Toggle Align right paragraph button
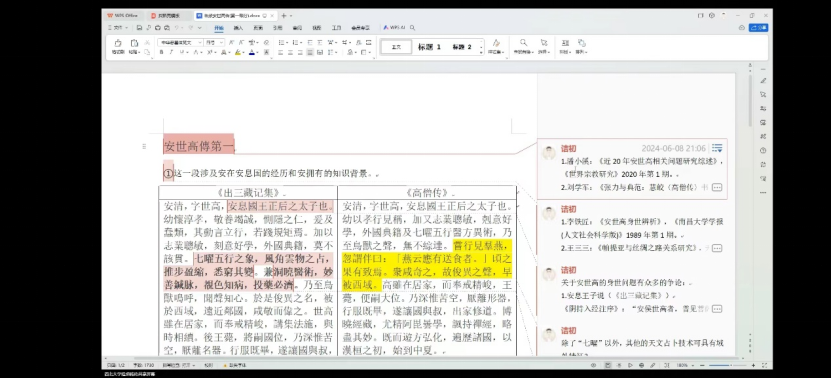The height and width of the screenshot is (378, 831). pos(300,52)
